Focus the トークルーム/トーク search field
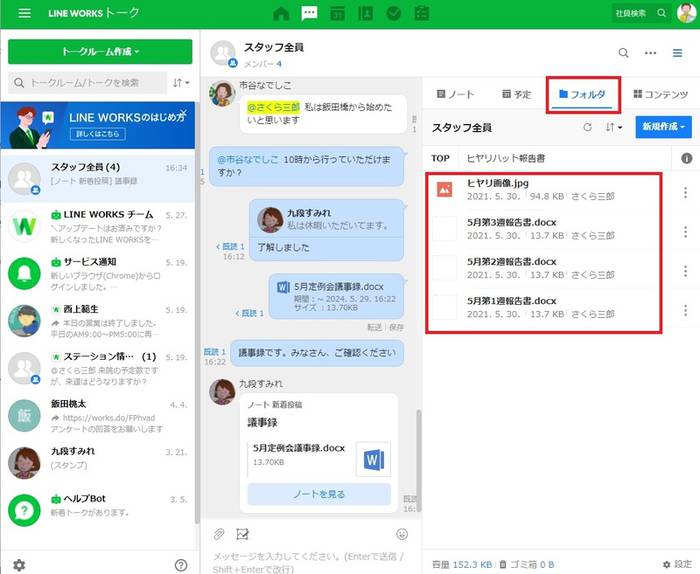 tap(88, 83)
